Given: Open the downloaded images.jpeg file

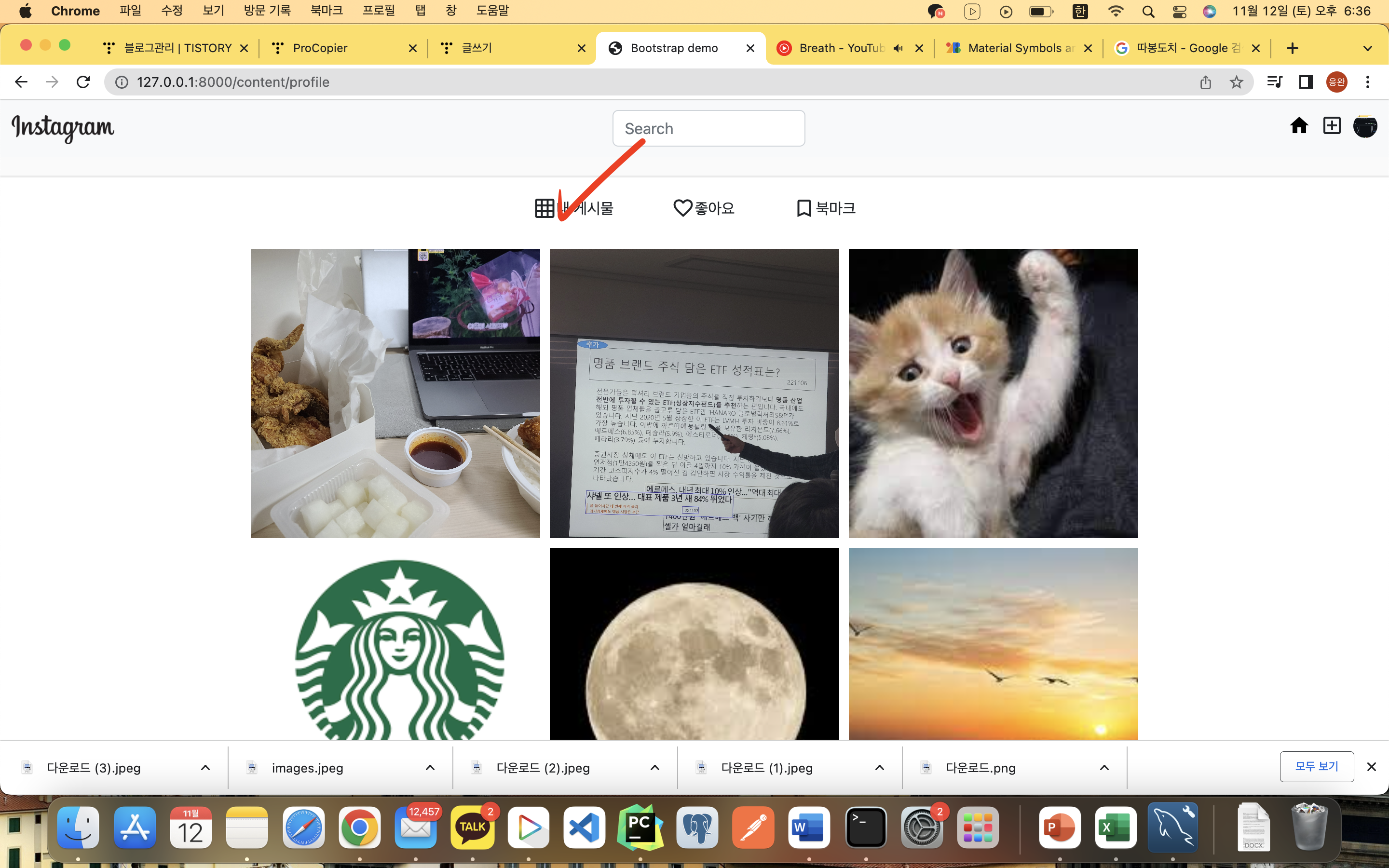Looking at the screenshot, I should pyautogui.click(x=307, y=768).
